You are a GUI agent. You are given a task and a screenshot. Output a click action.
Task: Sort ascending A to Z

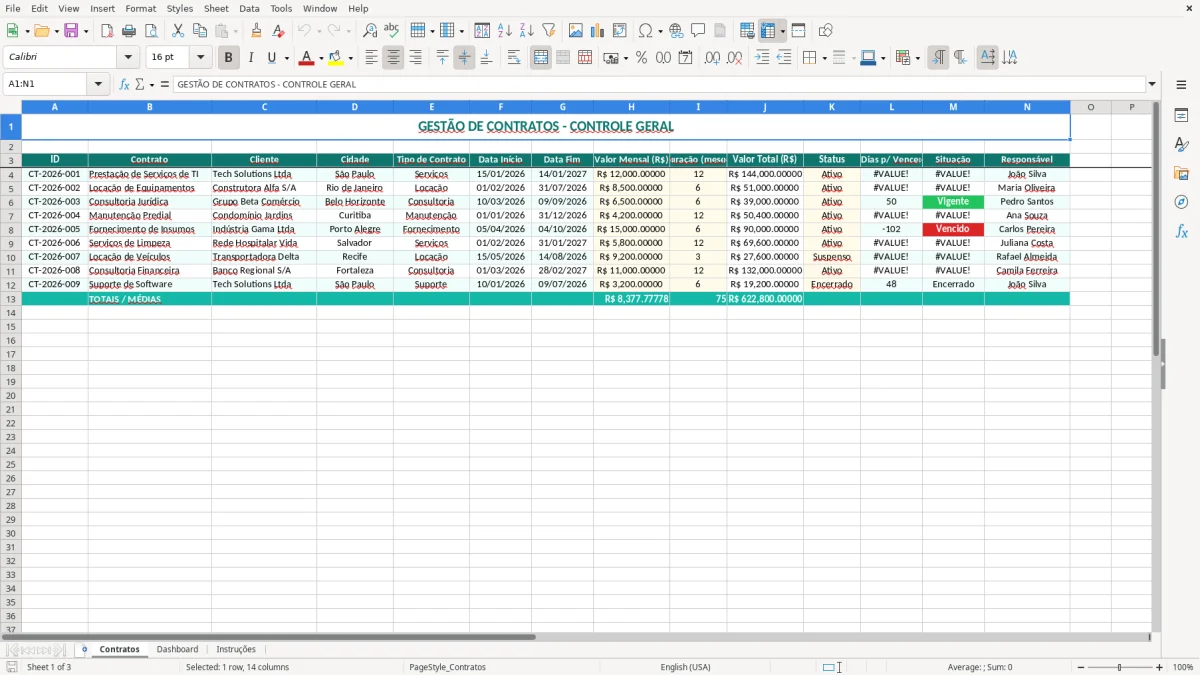pos(505,31)
